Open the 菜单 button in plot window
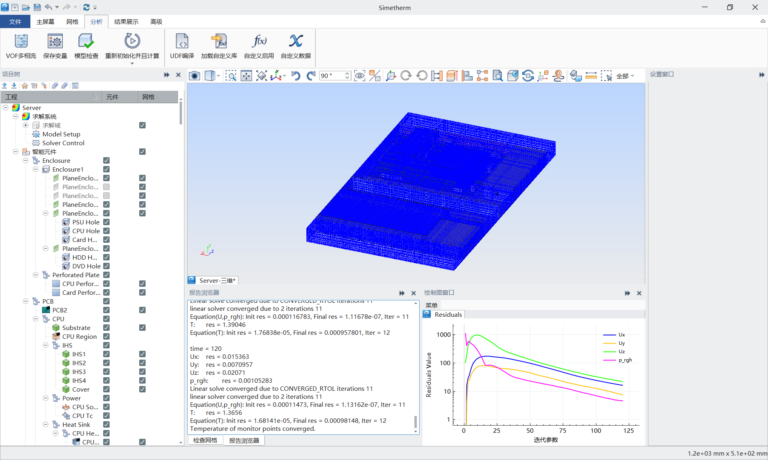 coord(432,305)
